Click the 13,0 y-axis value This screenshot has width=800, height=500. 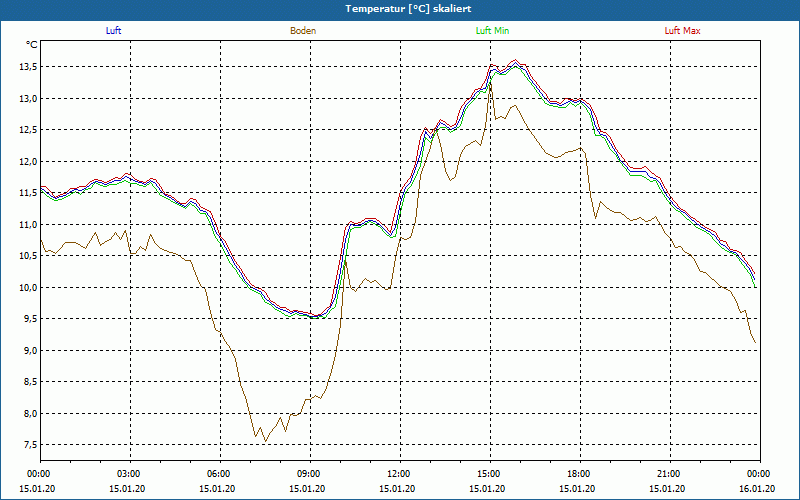click(28, 98)
